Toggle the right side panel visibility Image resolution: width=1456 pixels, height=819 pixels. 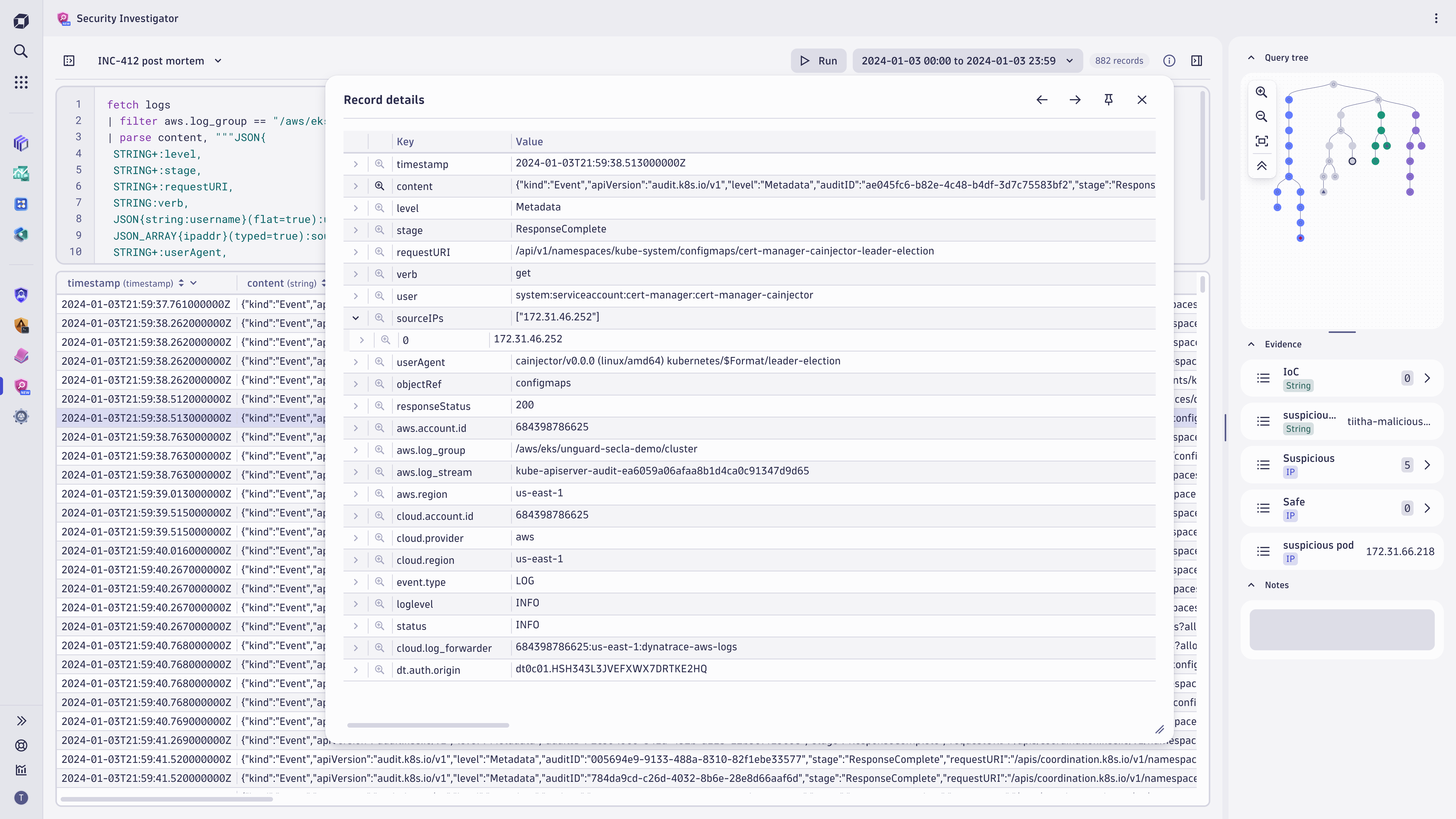(1197, 60)
